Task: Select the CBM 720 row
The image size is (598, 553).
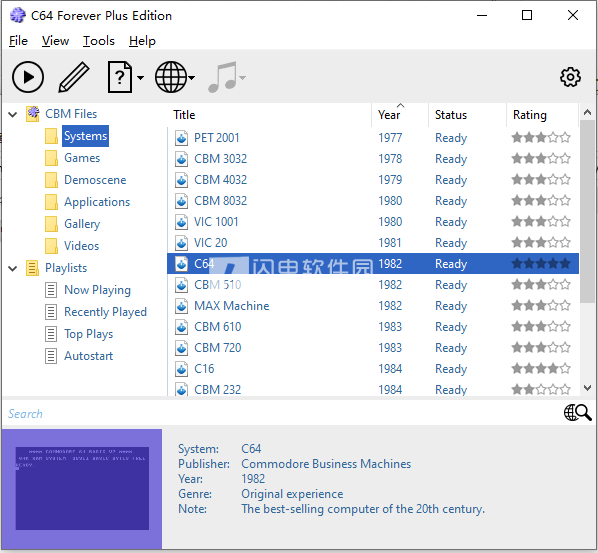Action: [373, 347]
